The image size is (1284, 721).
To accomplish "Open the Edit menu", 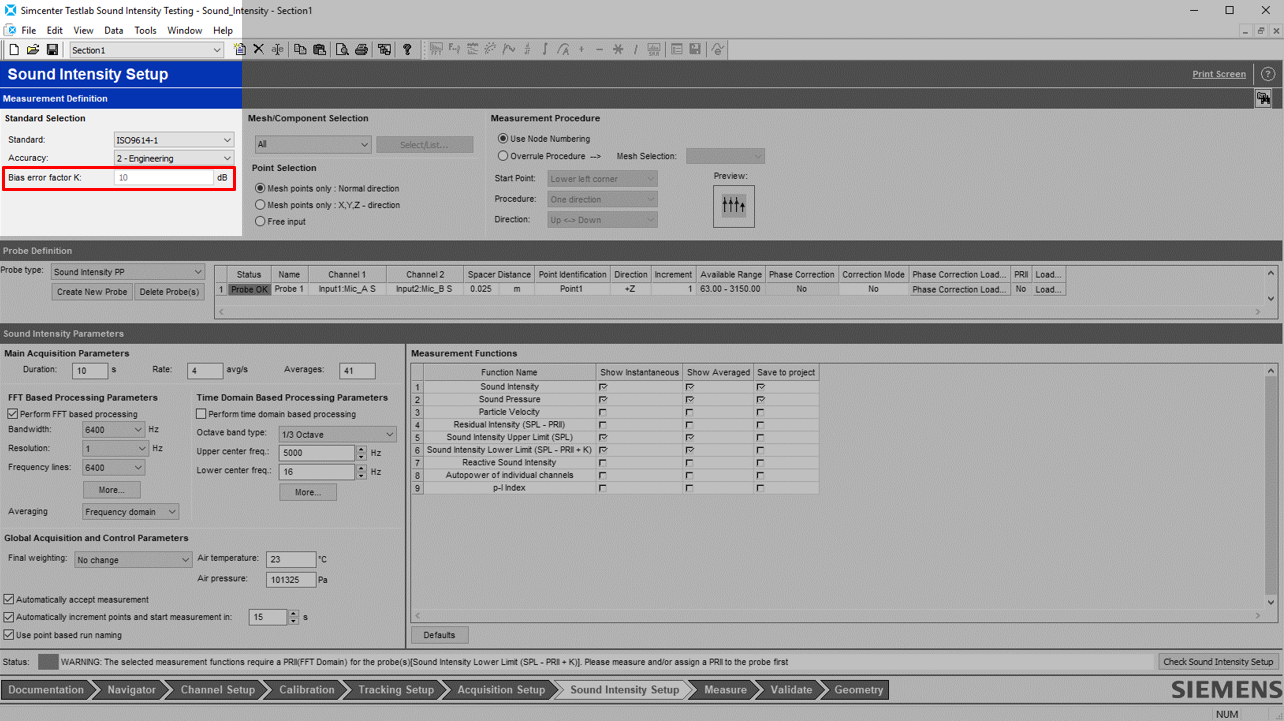I will 54,30.
